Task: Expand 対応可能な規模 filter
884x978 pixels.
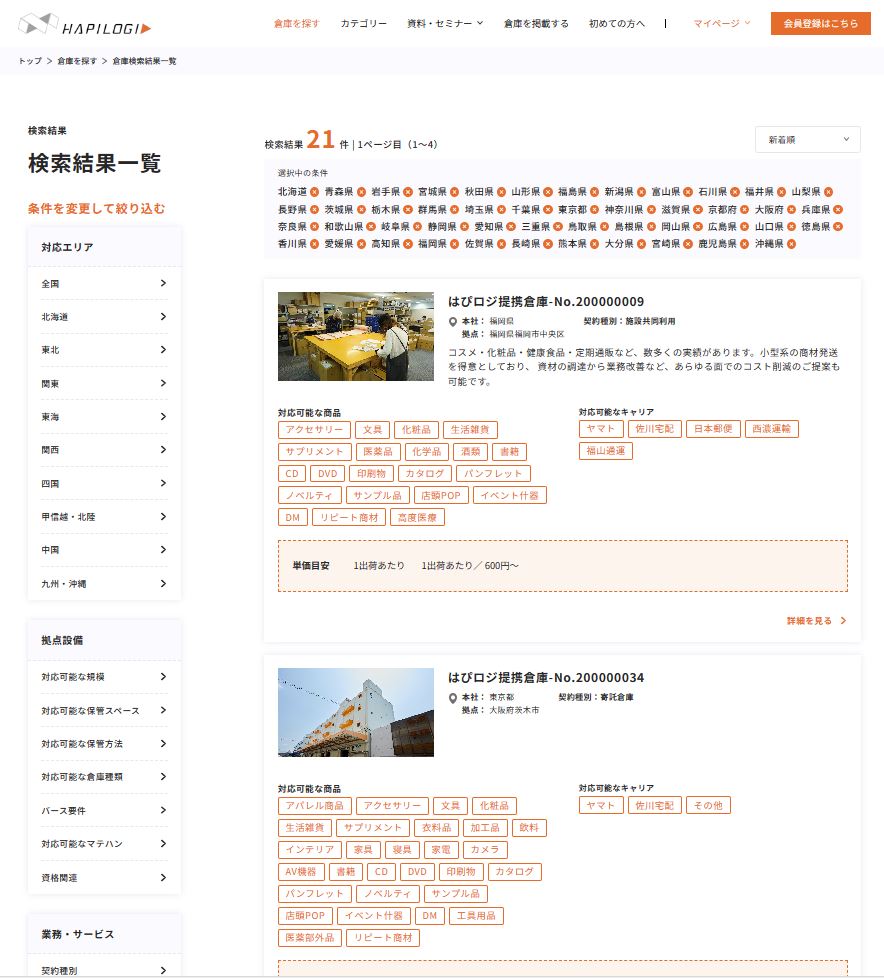Action: pos(104,677)
